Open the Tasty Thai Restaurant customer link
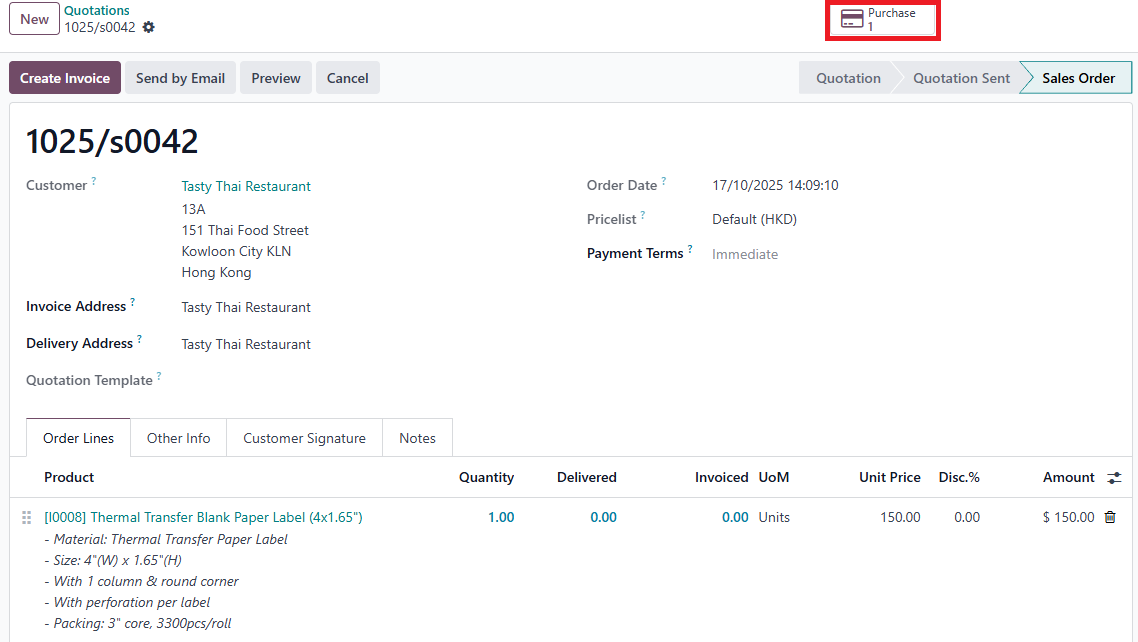 point(246,186)
